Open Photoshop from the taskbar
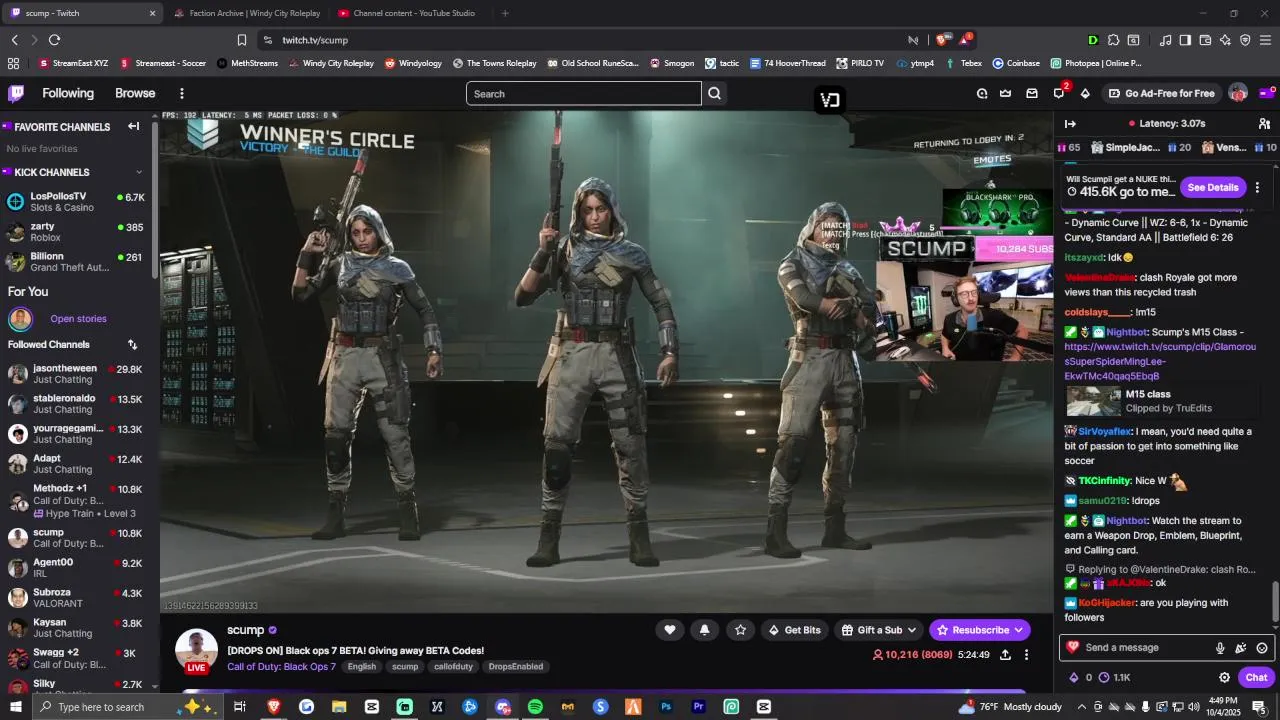This screenshot has width=1280, height=720. (666, 707)
